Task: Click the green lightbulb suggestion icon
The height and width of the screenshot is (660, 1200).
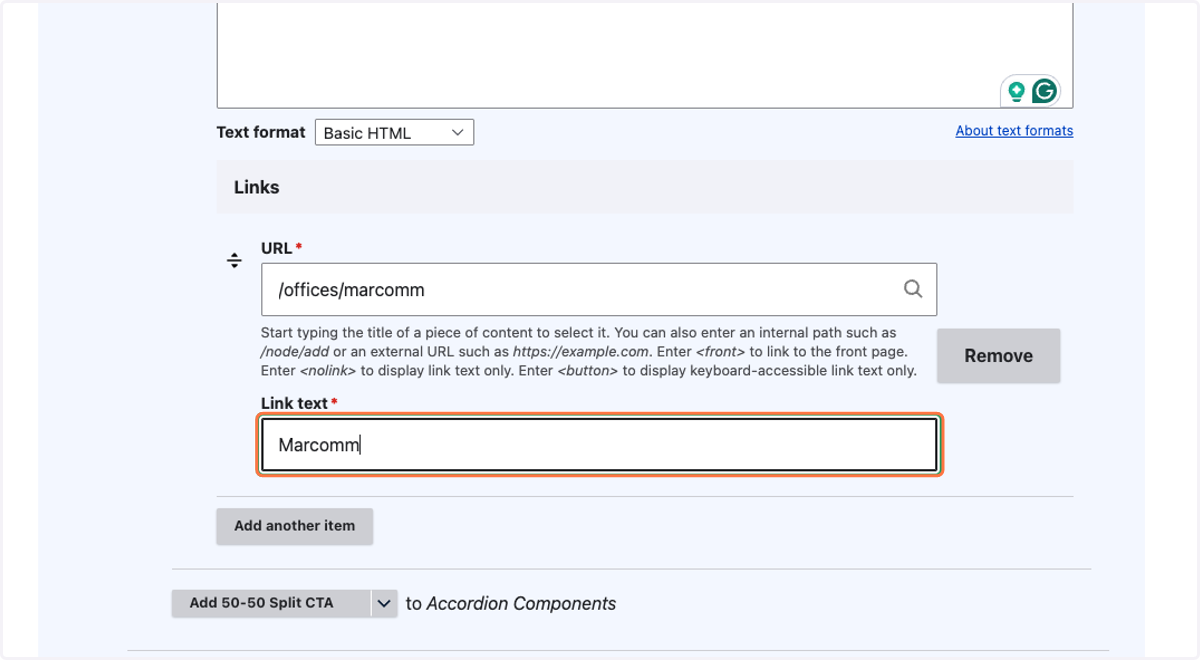Action: pyautogui.click(x=1016, y=92)
